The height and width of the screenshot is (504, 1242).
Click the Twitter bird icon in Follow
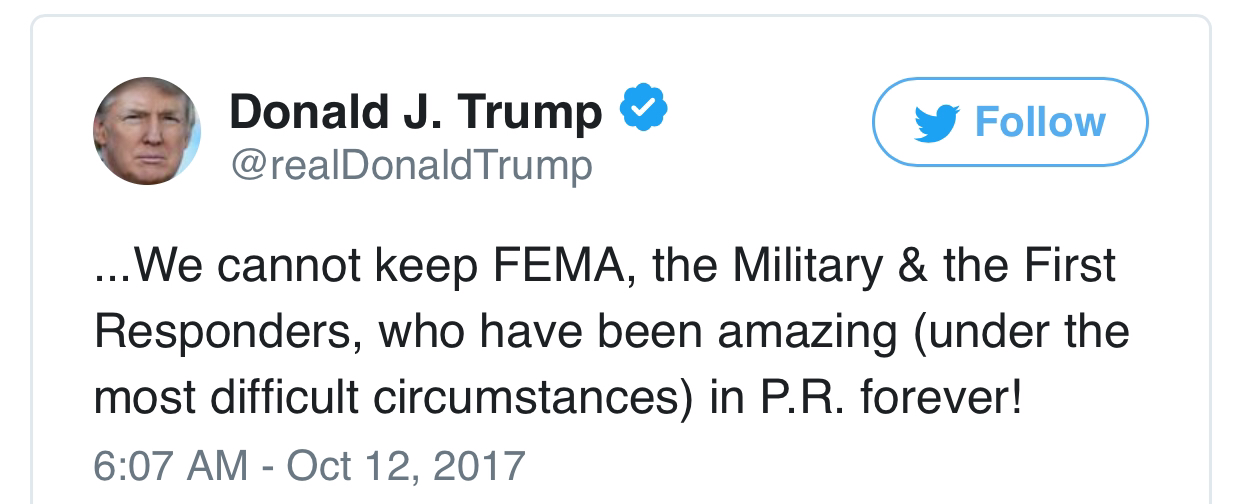[x=937, y=122]
